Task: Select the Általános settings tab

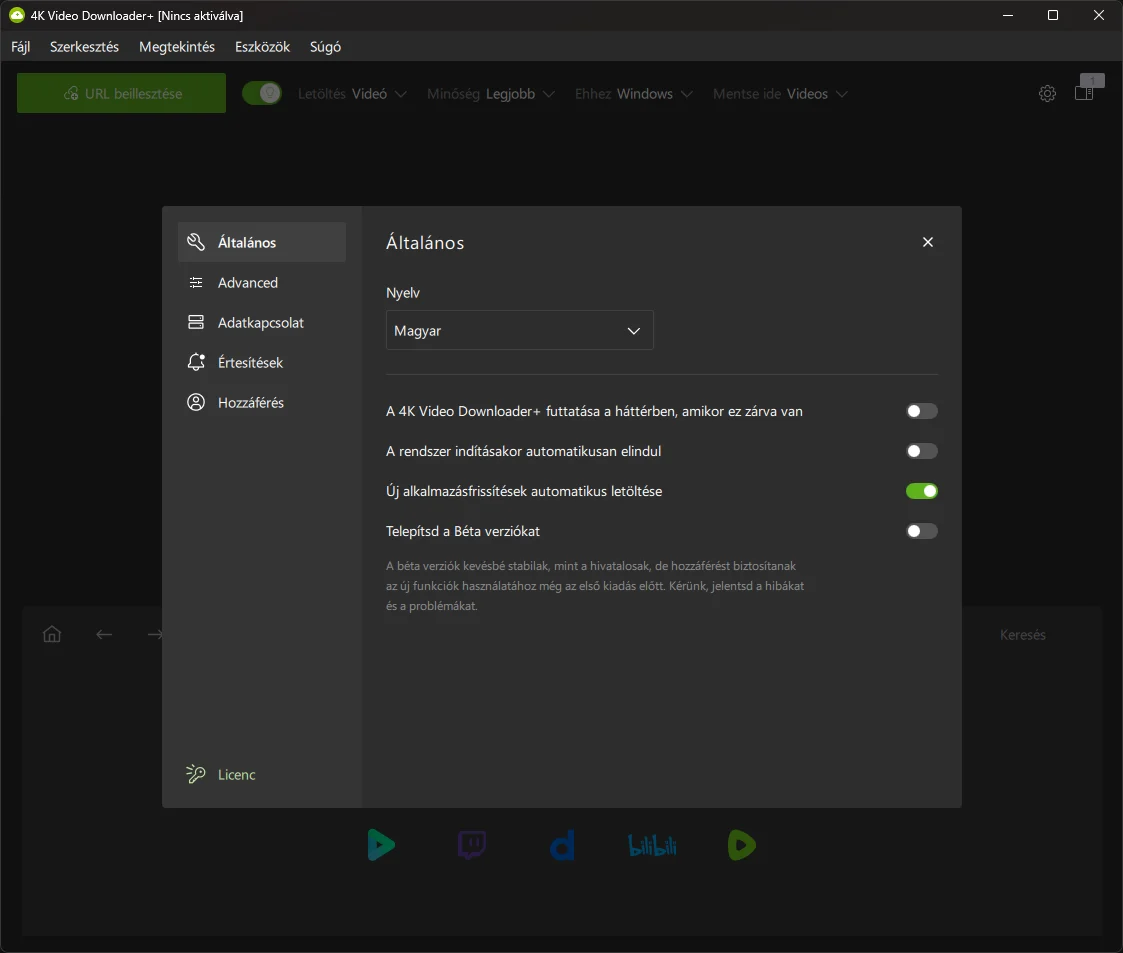Action: point(261,242)
